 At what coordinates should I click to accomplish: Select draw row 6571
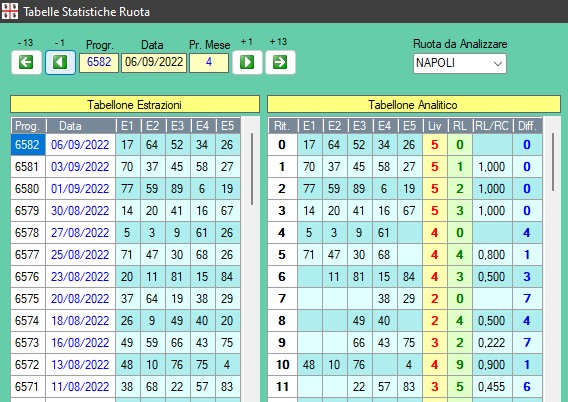126,386
